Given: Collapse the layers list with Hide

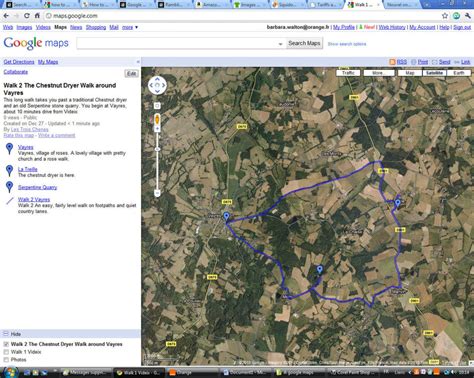Looking at the screenshot, I should point(16,334).
